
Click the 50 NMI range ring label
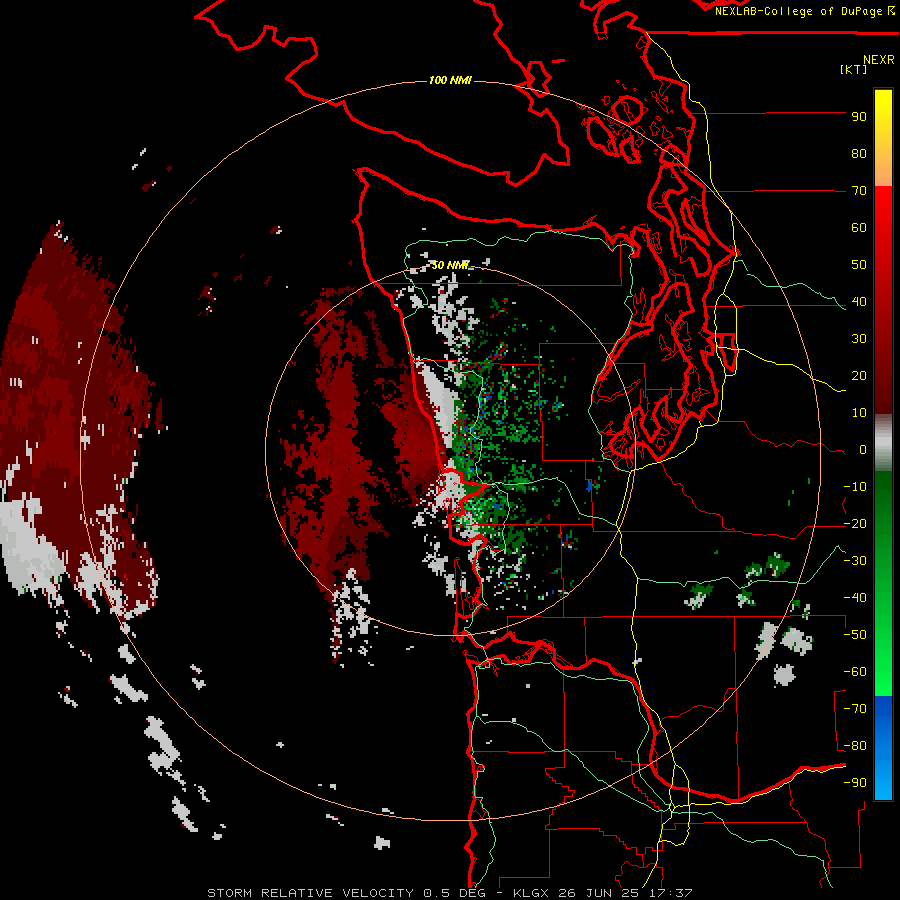click(451, 265)
